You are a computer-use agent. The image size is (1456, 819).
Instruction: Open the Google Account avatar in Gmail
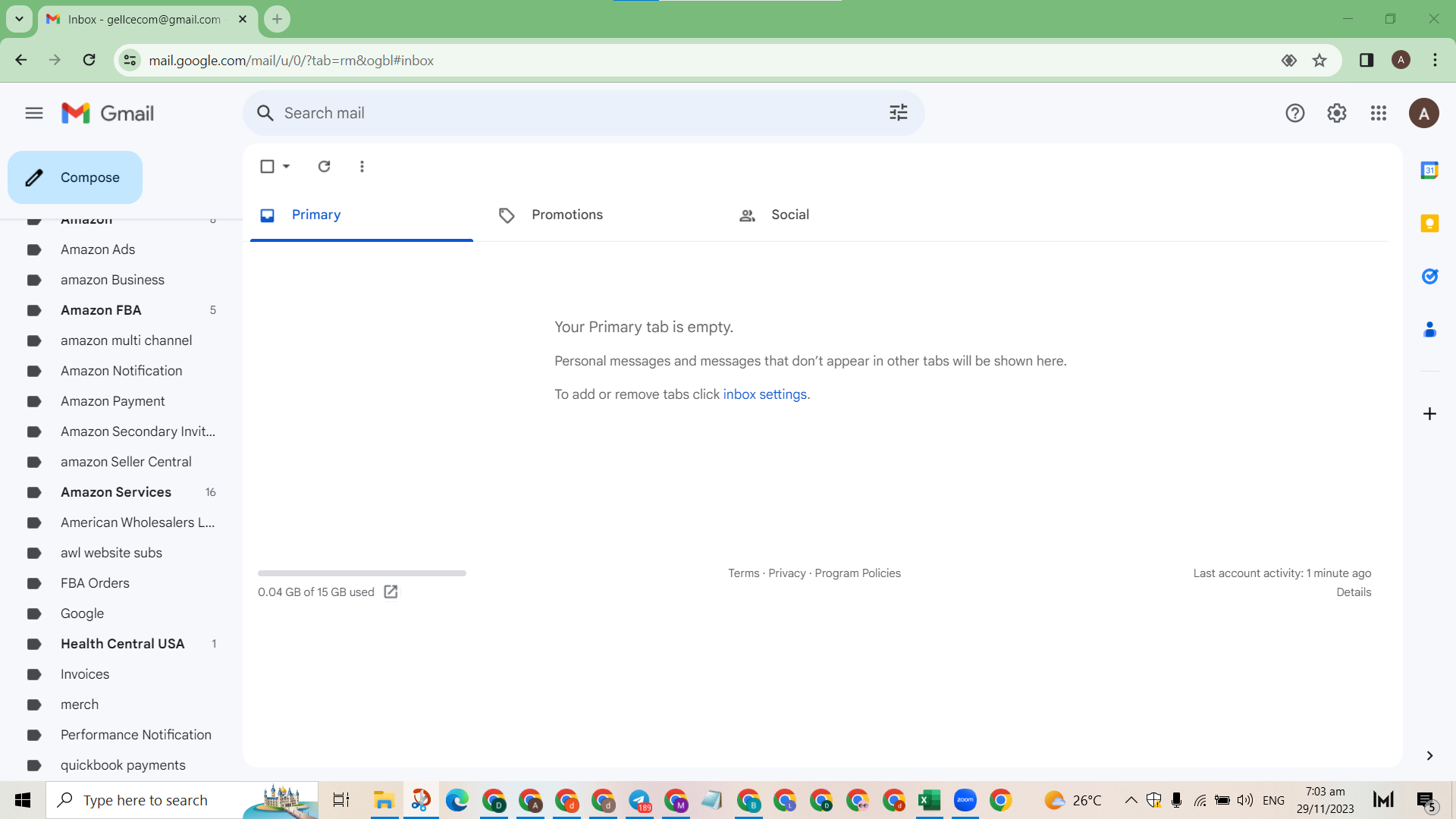[1424, 114]
